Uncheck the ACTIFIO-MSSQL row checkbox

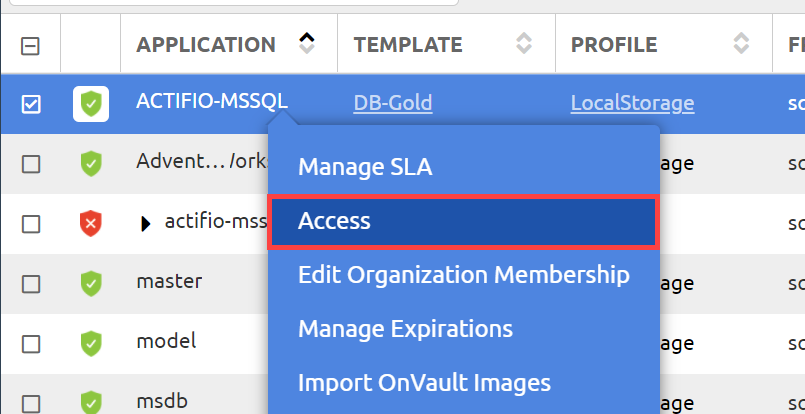coord(31,104)
